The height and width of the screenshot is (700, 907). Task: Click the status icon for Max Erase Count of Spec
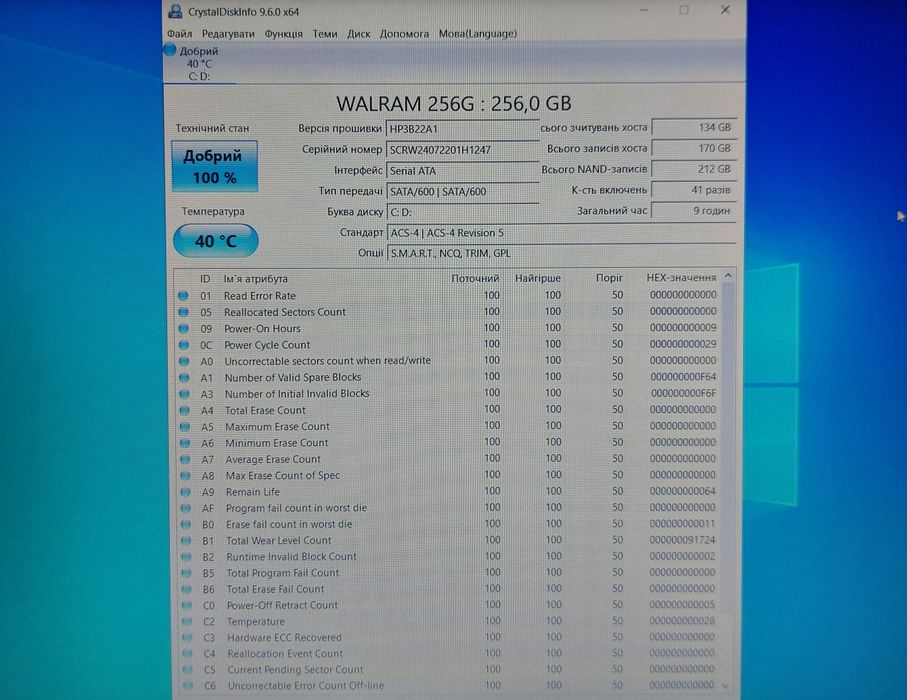pos(185,476)
